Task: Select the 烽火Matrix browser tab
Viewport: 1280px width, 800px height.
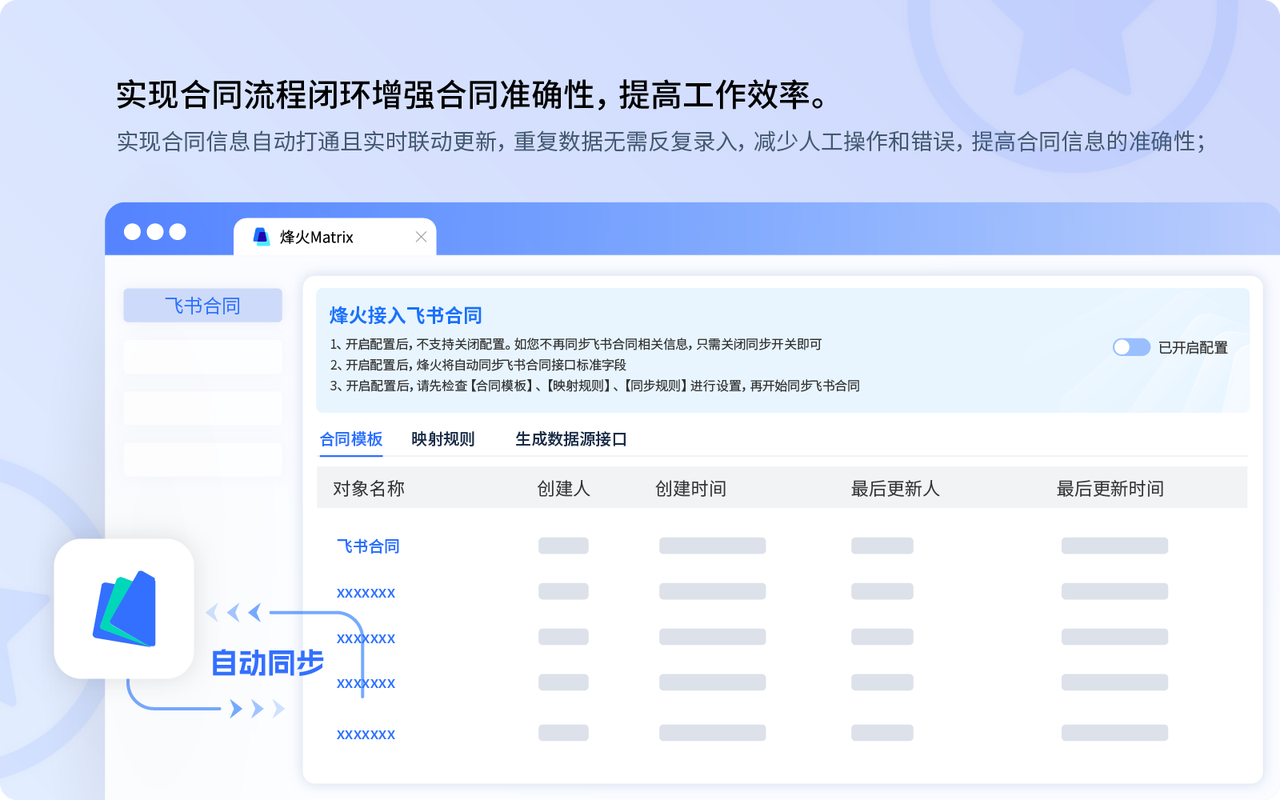Action: point(335,237)
